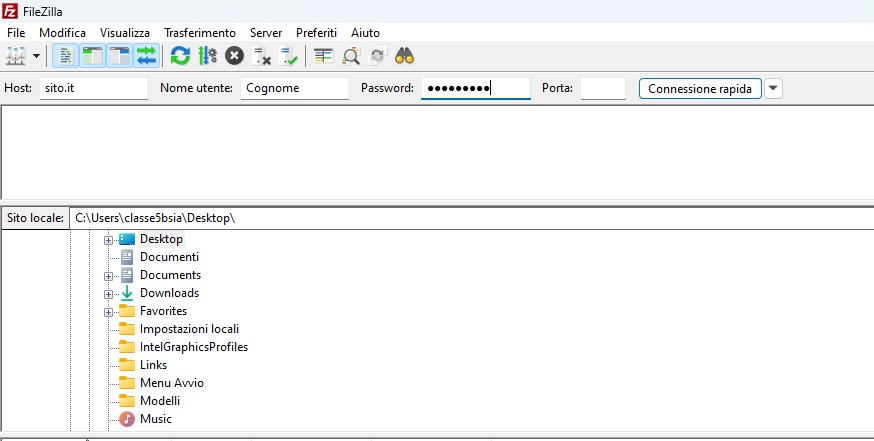874x441 pixels.
Task: Open the File menu
Action: click(16, 33)
